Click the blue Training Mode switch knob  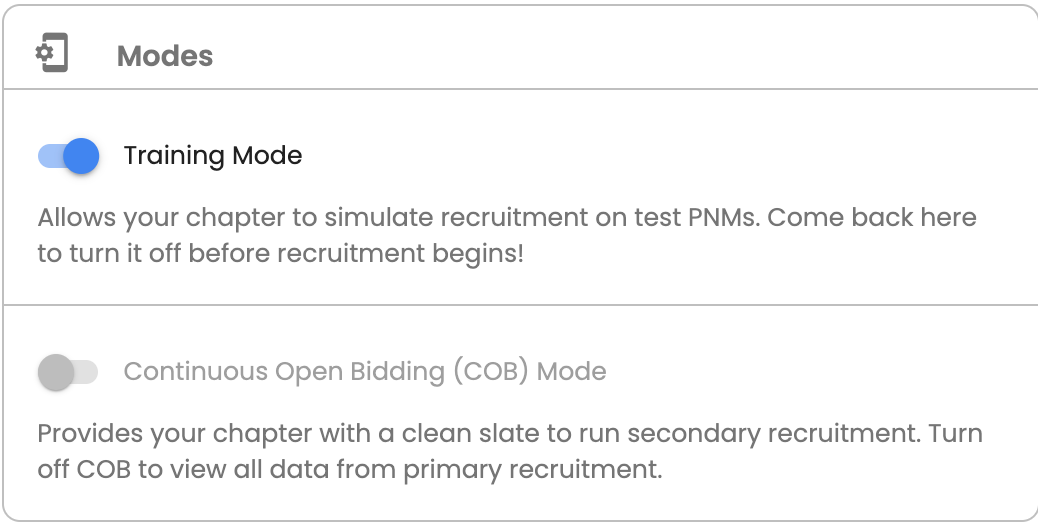[x=81, y=156]
